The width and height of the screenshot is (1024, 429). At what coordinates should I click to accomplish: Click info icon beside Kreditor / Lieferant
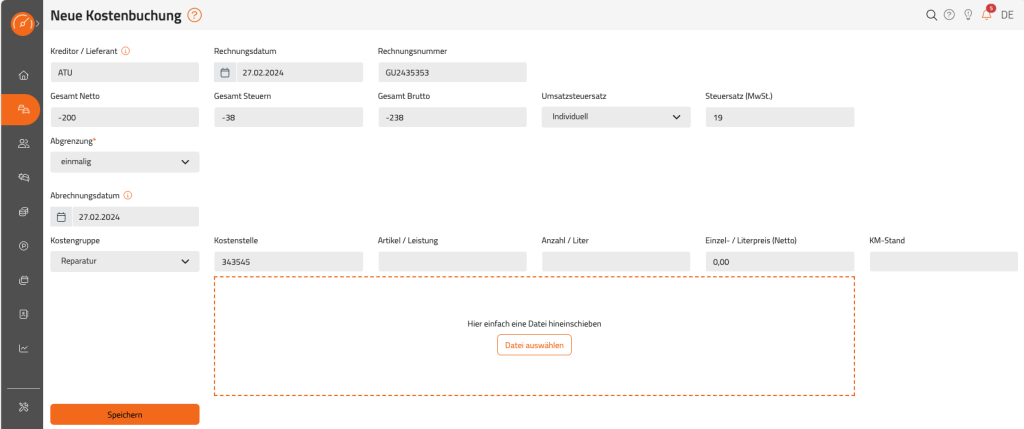click(x=125, y=50)
